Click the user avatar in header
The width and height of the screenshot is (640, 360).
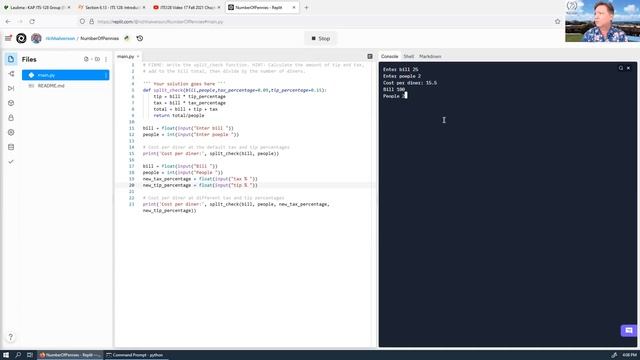(x=36, y=38)
